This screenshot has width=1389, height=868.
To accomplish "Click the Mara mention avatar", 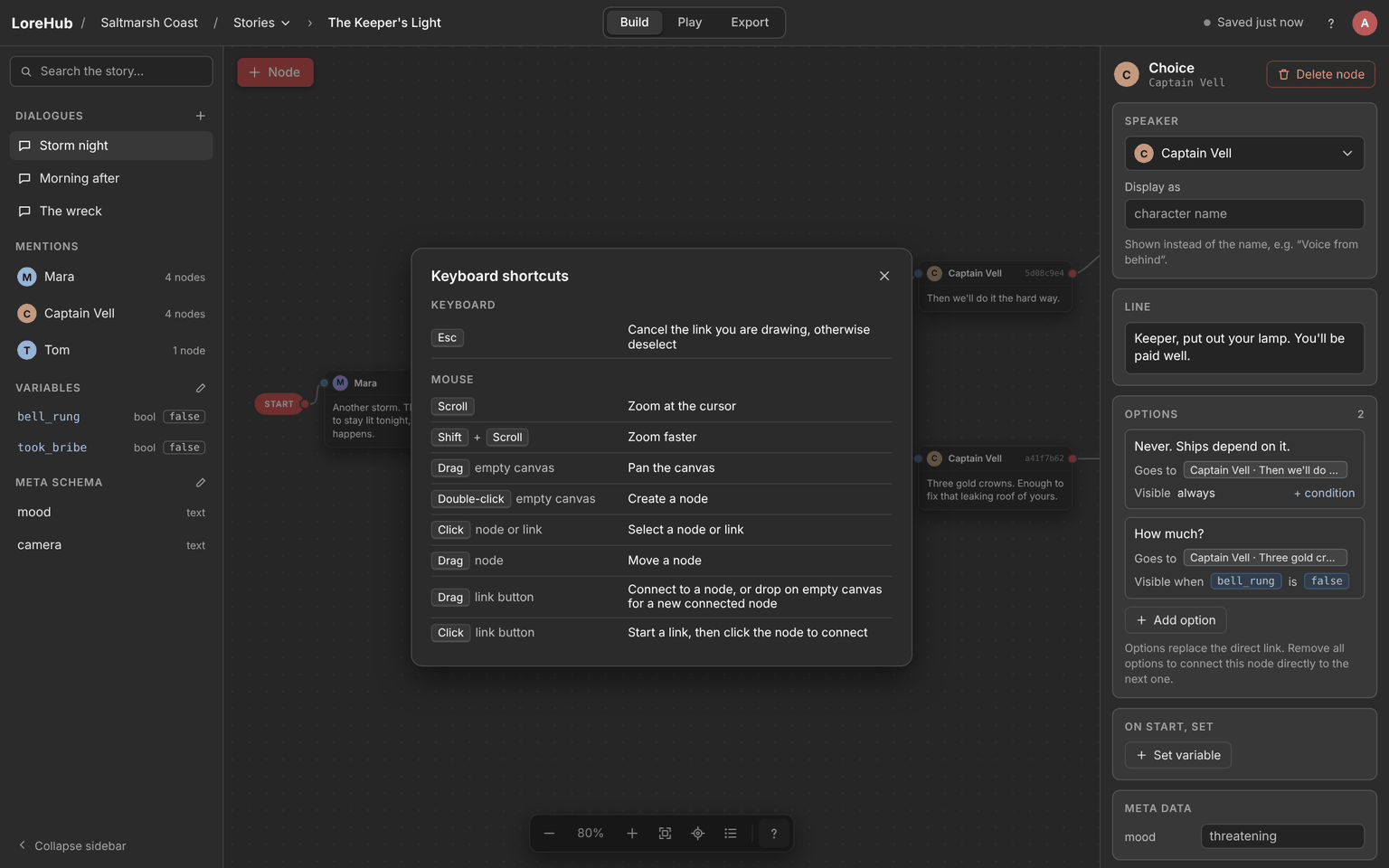I will pyautogui.click(x=27, y=277).
